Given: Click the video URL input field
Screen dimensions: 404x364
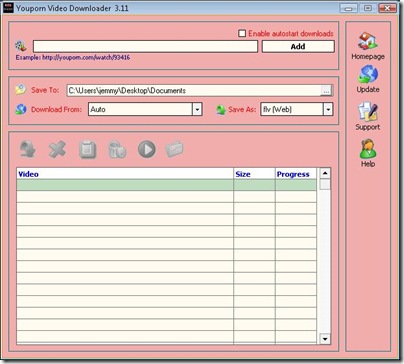Looking at the screenshot, I should tap(145, 47).
